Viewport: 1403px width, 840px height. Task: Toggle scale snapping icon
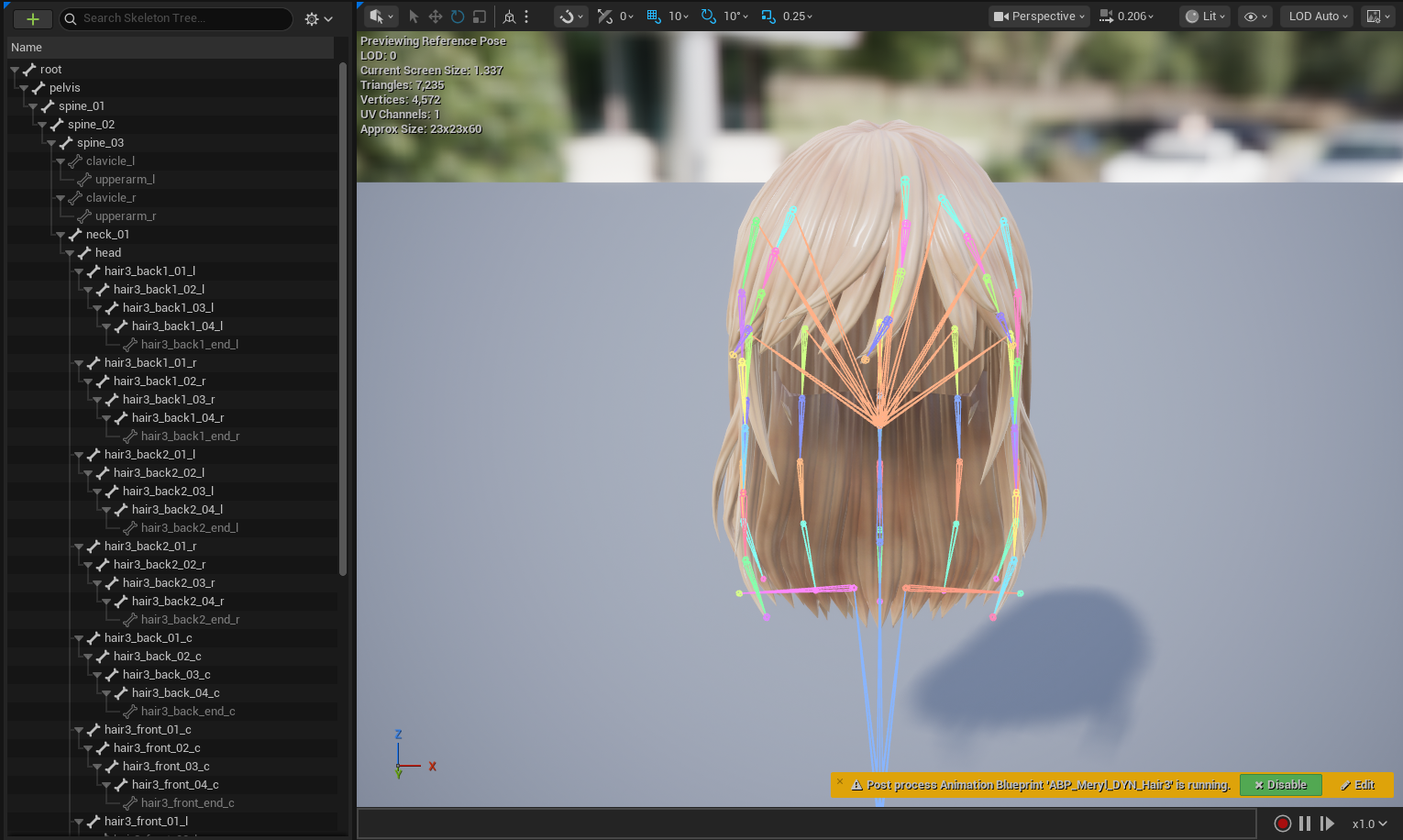[768, 17]
